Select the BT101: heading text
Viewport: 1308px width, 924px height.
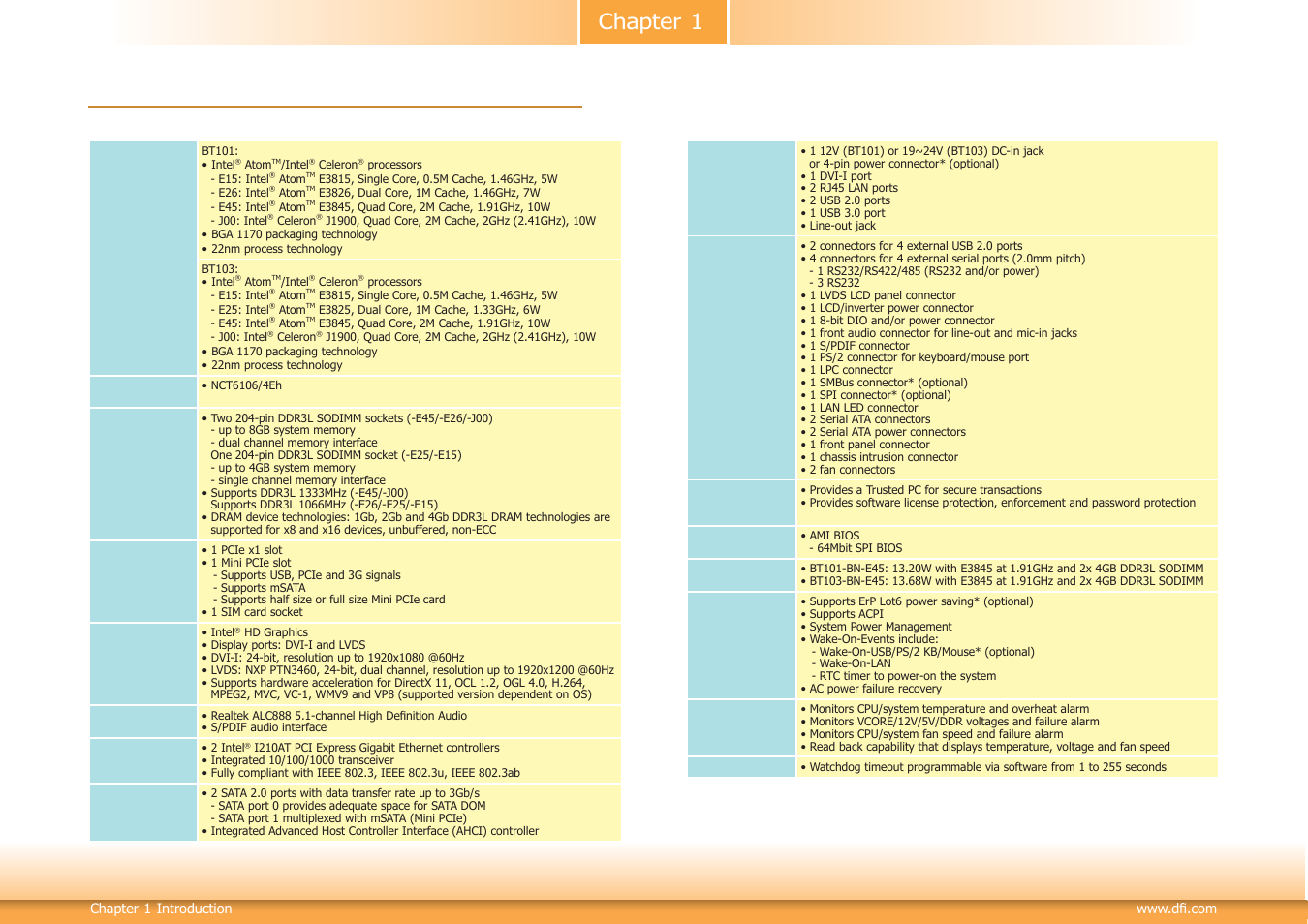click(220, 151)
